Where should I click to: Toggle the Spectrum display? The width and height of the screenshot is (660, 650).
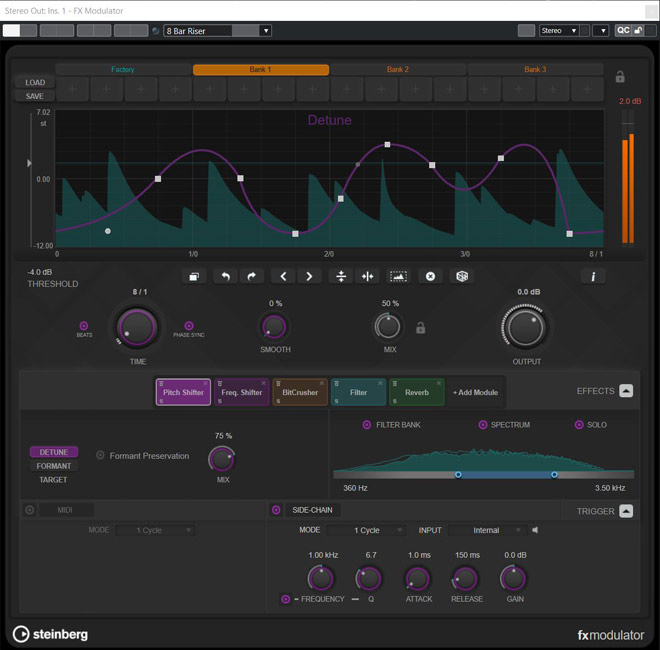483,425
